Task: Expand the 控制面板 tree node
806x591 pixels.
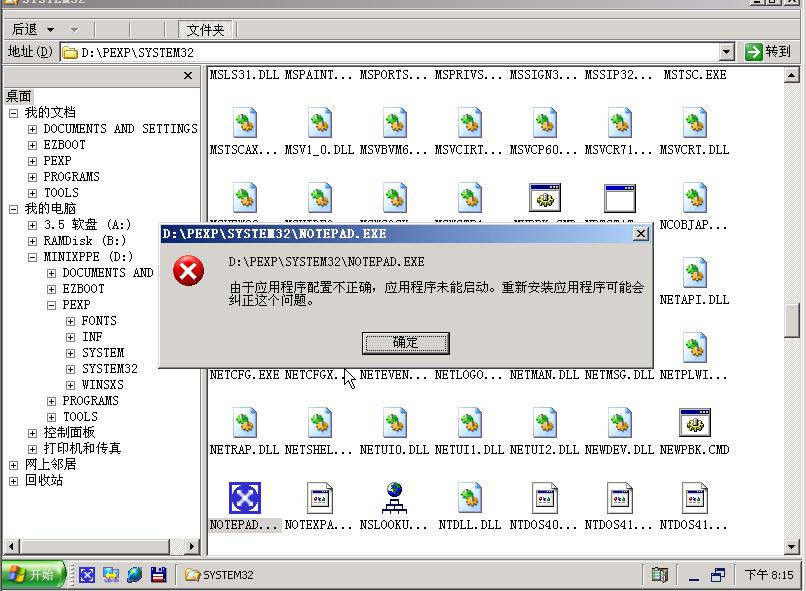Action: (x=32, y=433)
